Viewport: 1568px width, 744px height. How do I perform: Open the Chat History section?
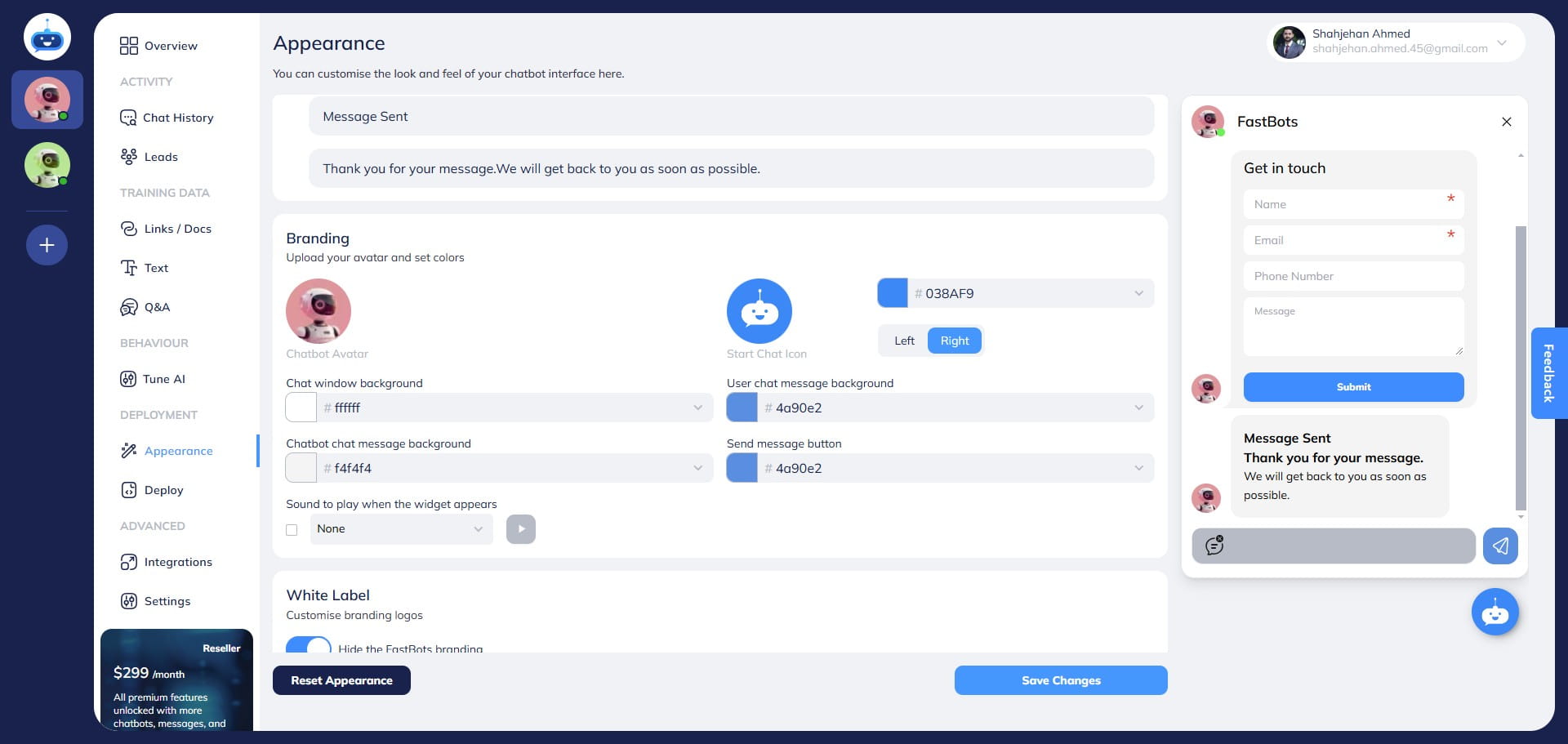(x=177, y=118)
